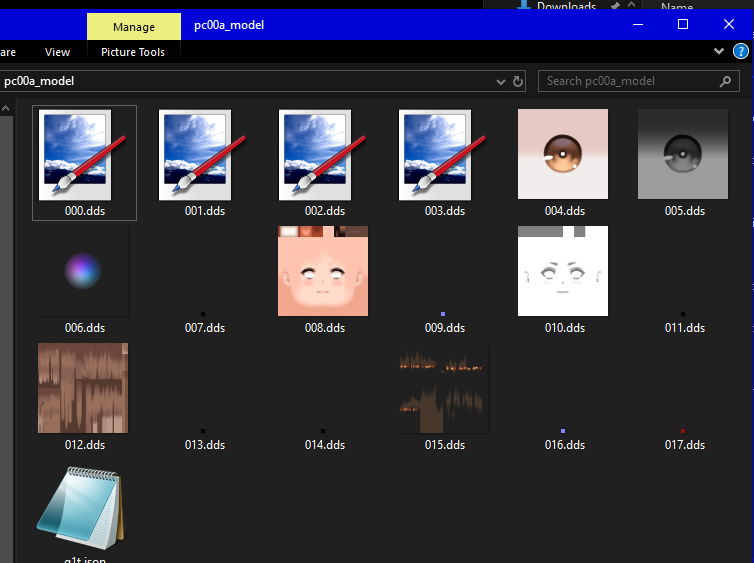Click the Name column header in background window
Image resolution: width=754 pixels, height=563 pixels.
coord(677,6)
